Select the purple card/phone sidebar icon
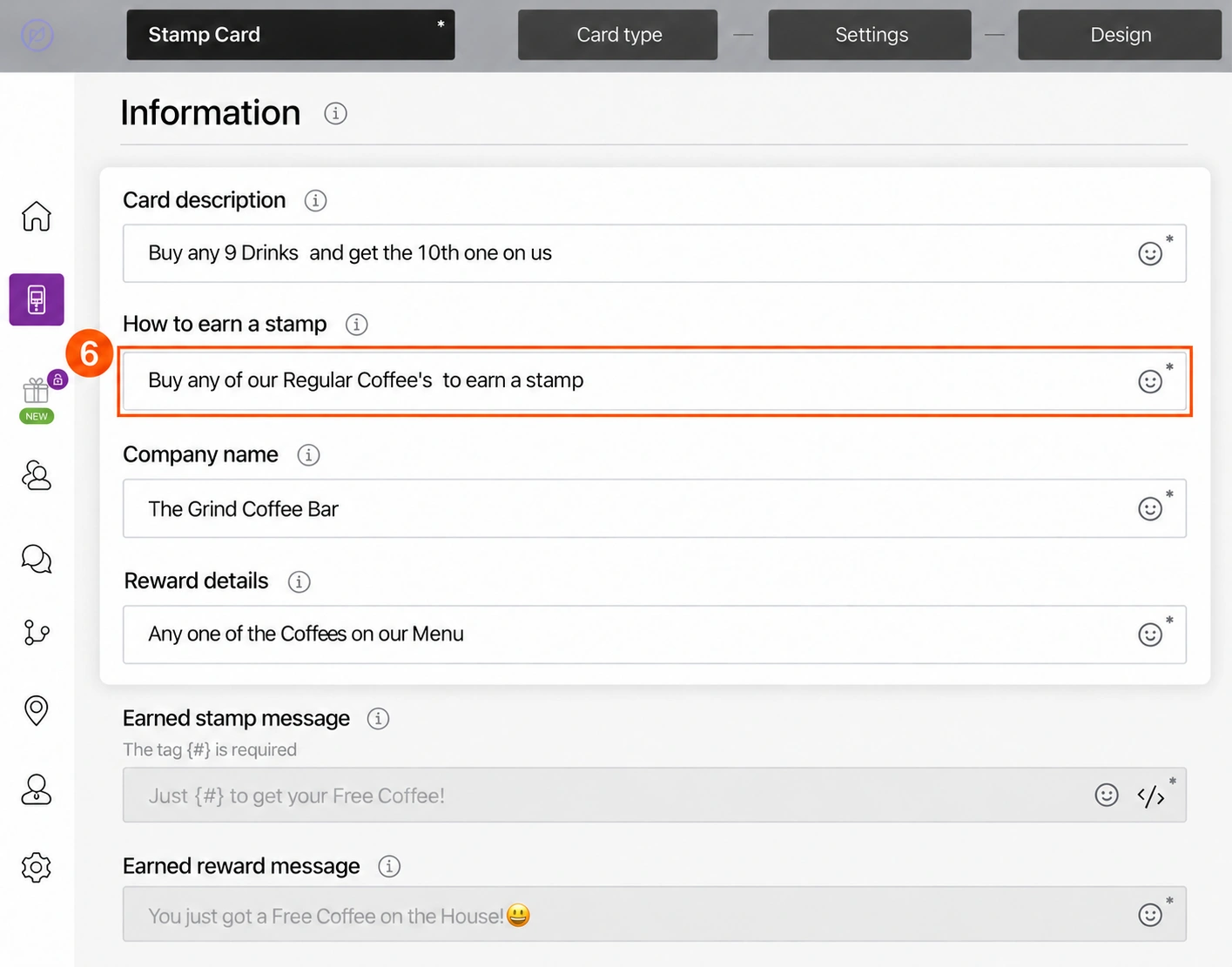This screenshot has width=1232, height=967. tap(37, 299)
